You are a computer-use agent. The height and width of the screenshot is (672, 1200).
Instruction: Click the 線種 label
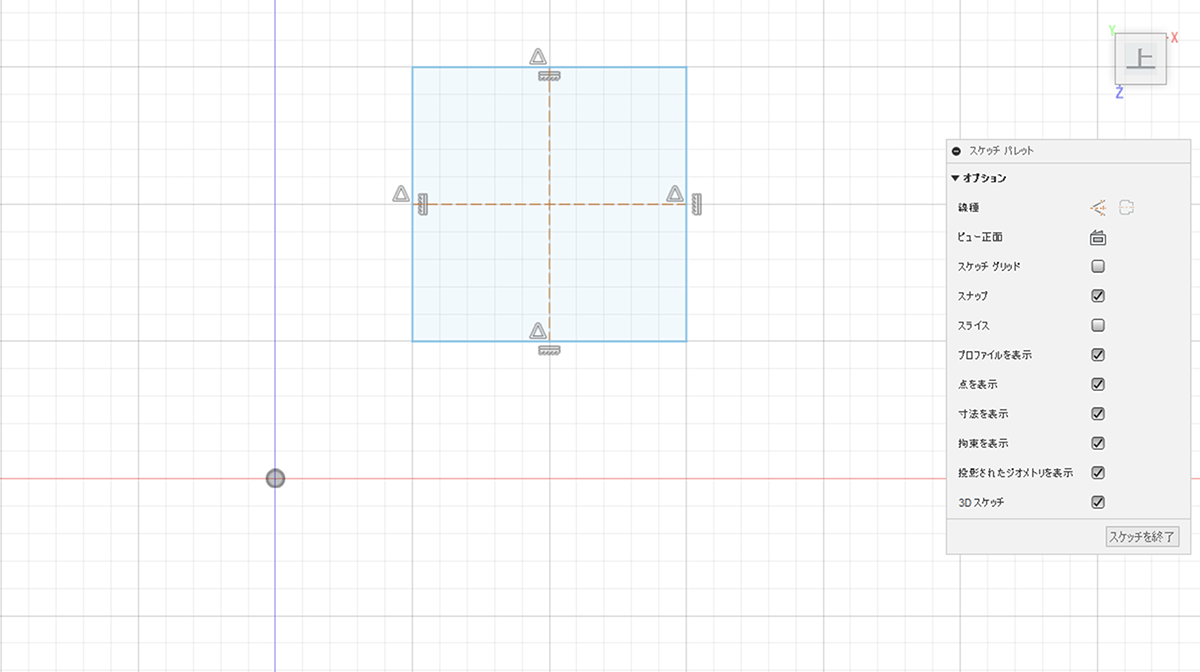(967, 208)
